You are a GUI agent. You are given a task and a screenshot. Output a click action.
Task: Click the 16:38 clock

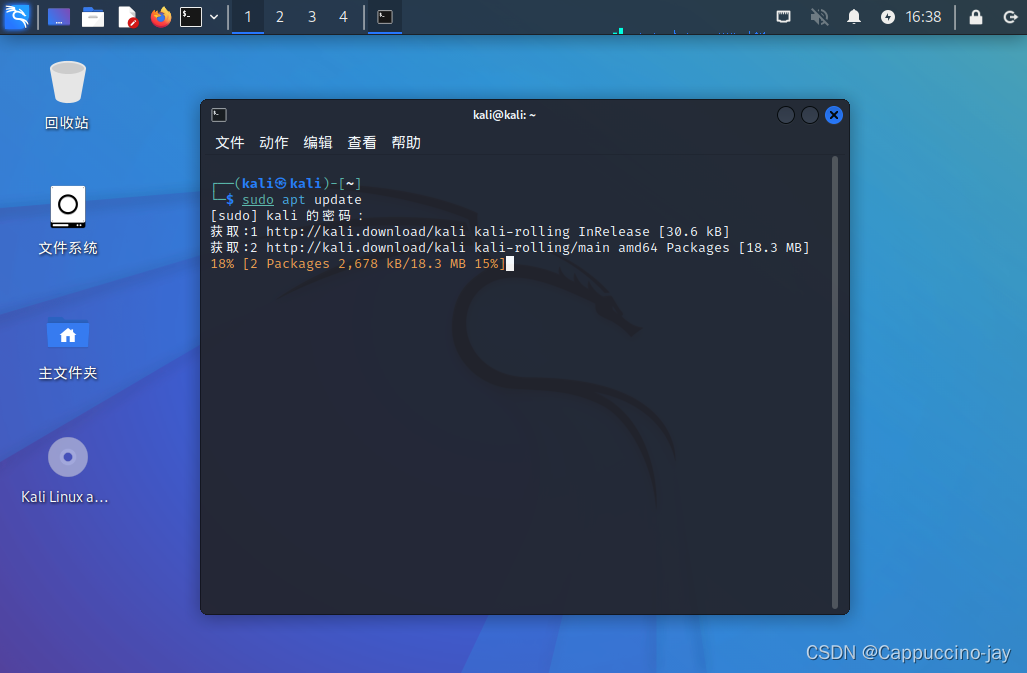coord(924,17)
